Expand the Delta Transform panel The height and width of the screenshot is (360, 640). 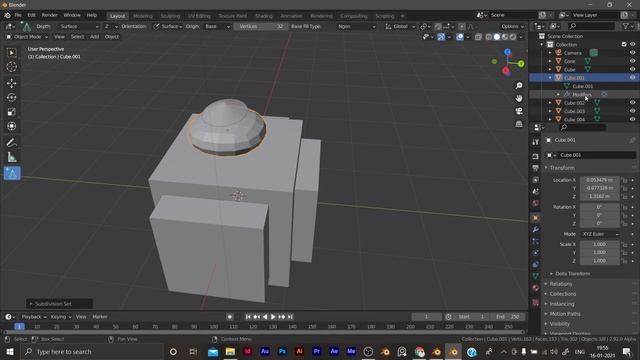click(x=573, y=273)
